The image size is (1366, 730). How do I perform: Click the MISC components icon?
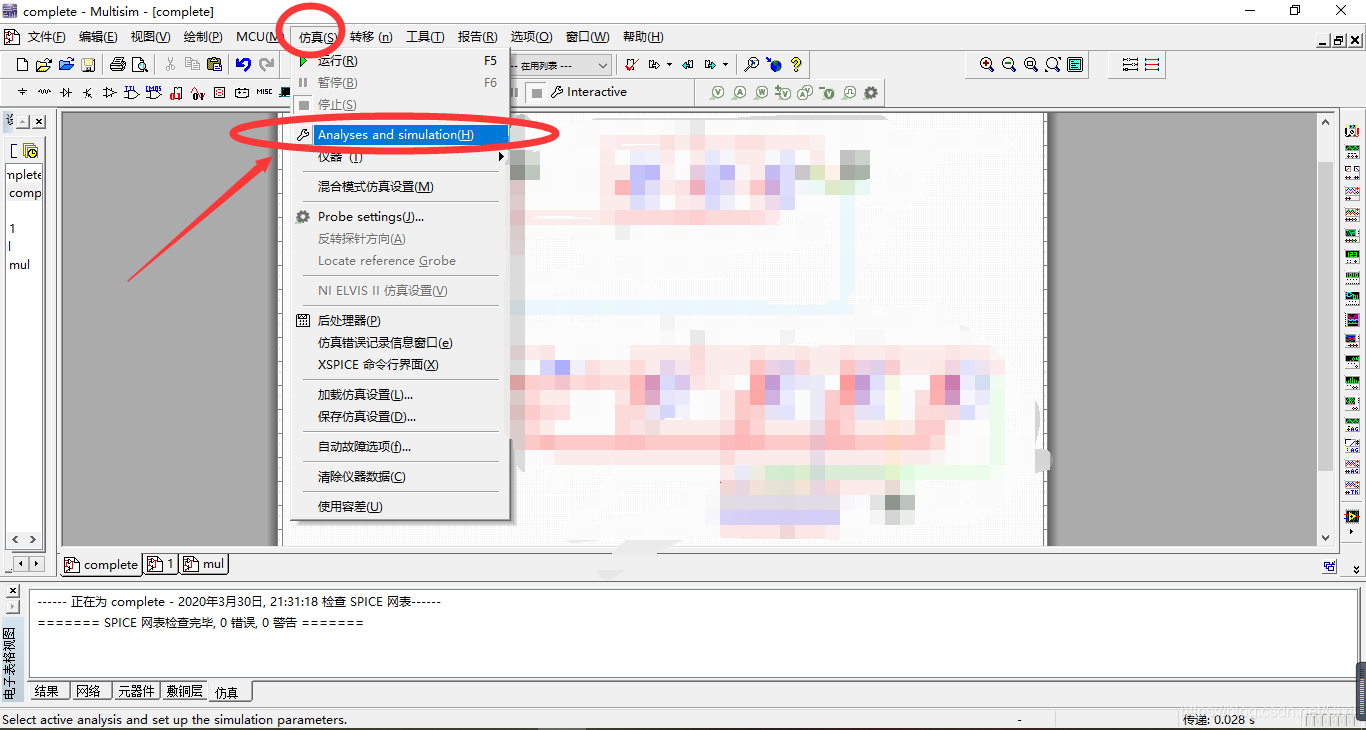264,93
